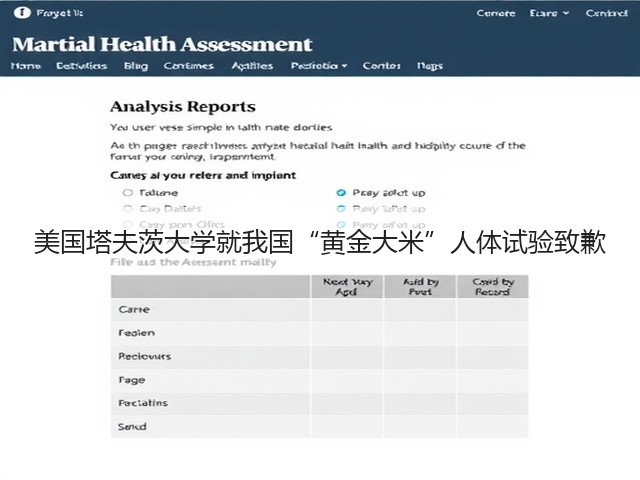This screenshot has height=480, width=640.
Task: Open the Blog menu item
Action: click(136, 66)
